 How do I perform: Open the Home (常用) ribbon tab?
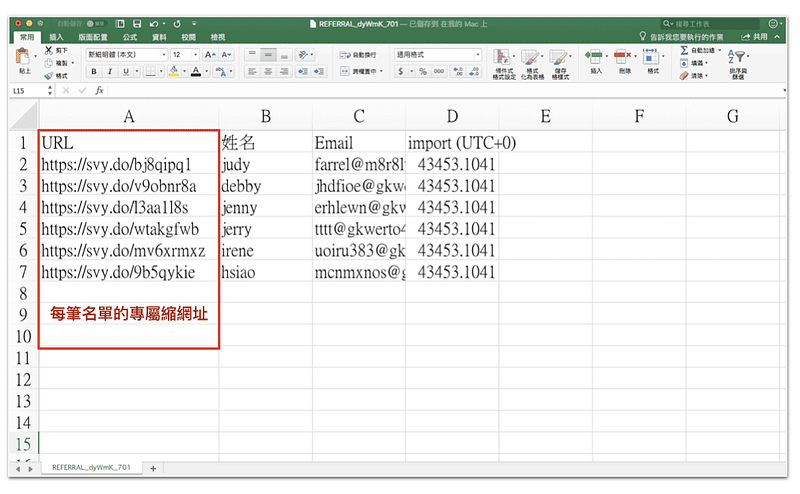[27, 37]
